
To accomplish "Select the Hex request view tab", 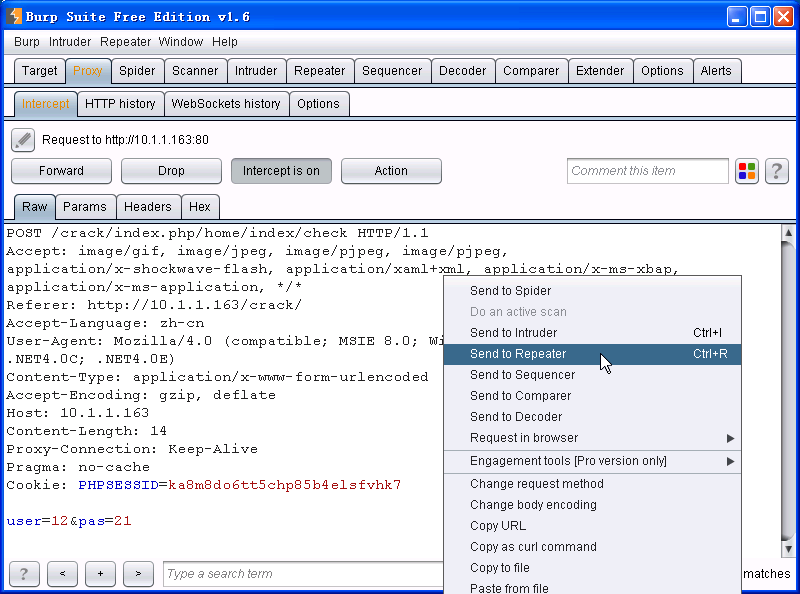I will 200,207.
